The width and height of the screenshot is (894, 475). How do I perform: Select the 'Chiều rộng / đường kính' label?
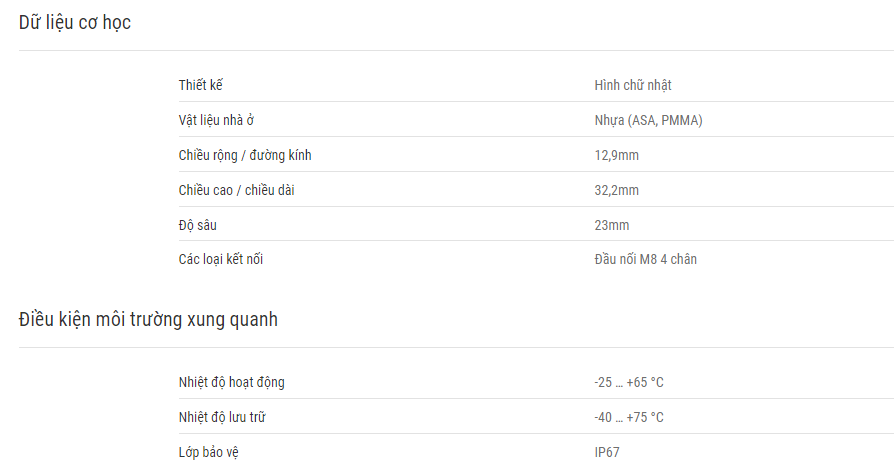pos(245,155)
